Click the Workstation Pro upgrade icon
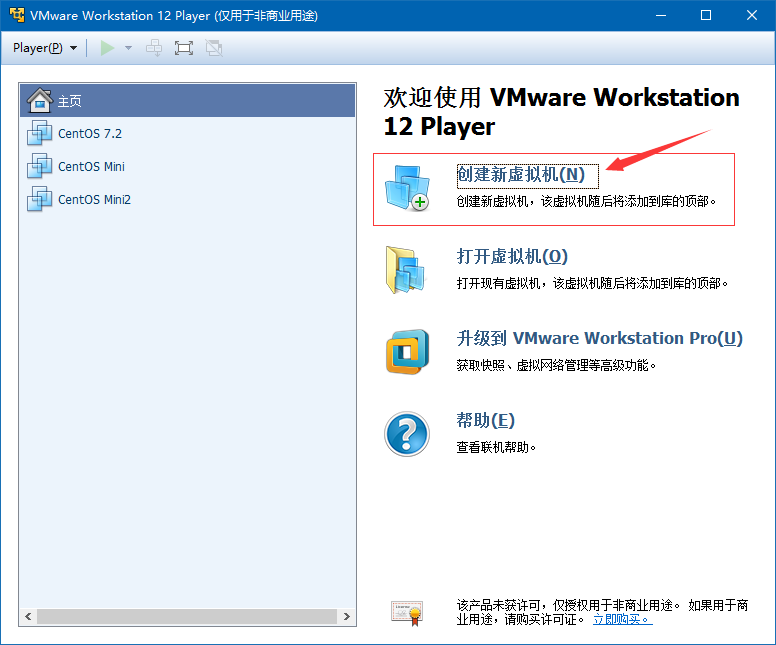 coord(407,351)
